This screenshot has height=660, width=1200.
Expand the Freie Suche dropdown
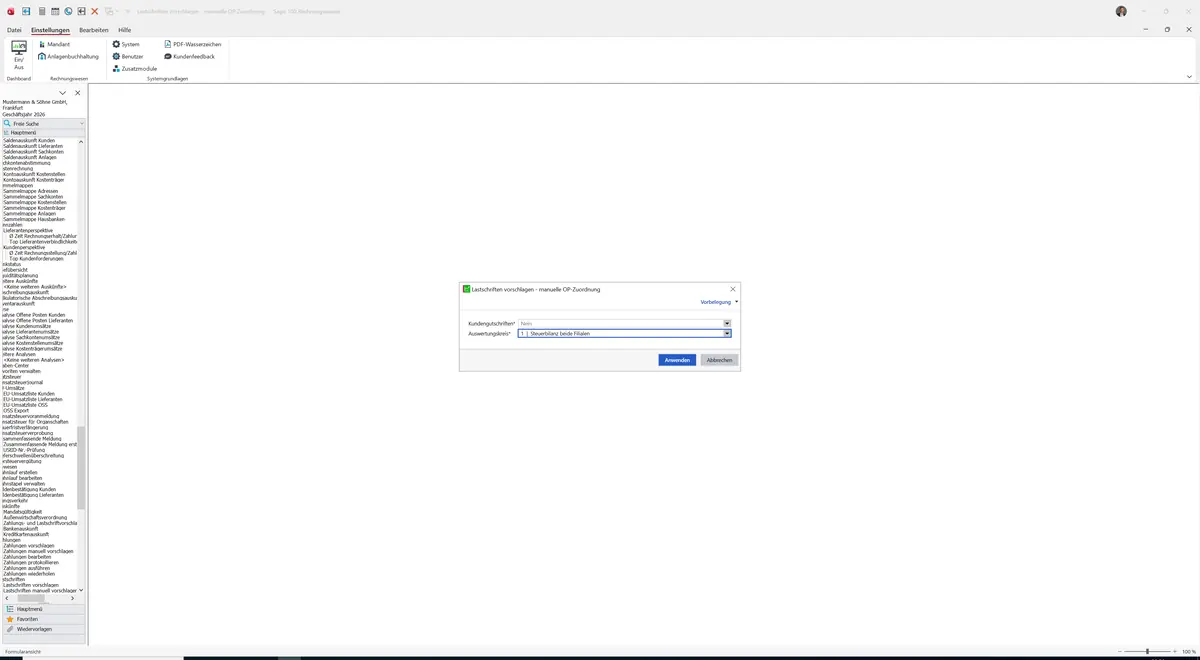(82, 124)
